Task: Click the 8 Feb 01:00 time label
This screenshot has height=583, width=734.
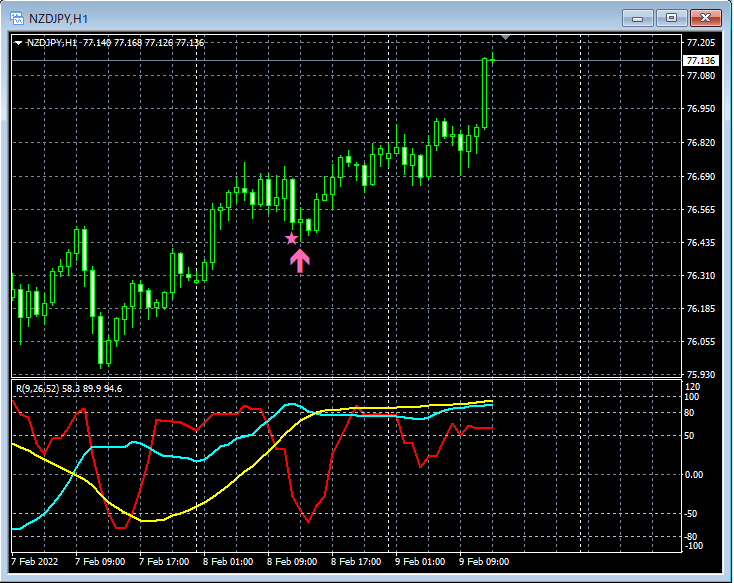Action: (x=228, y=561)
